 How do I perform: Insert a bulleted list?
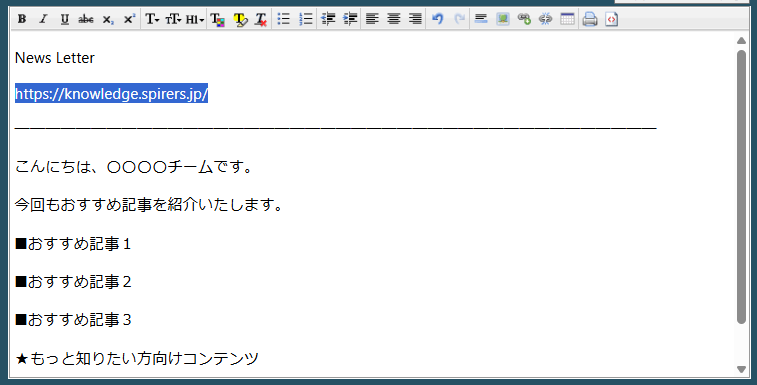click(283, 19)
